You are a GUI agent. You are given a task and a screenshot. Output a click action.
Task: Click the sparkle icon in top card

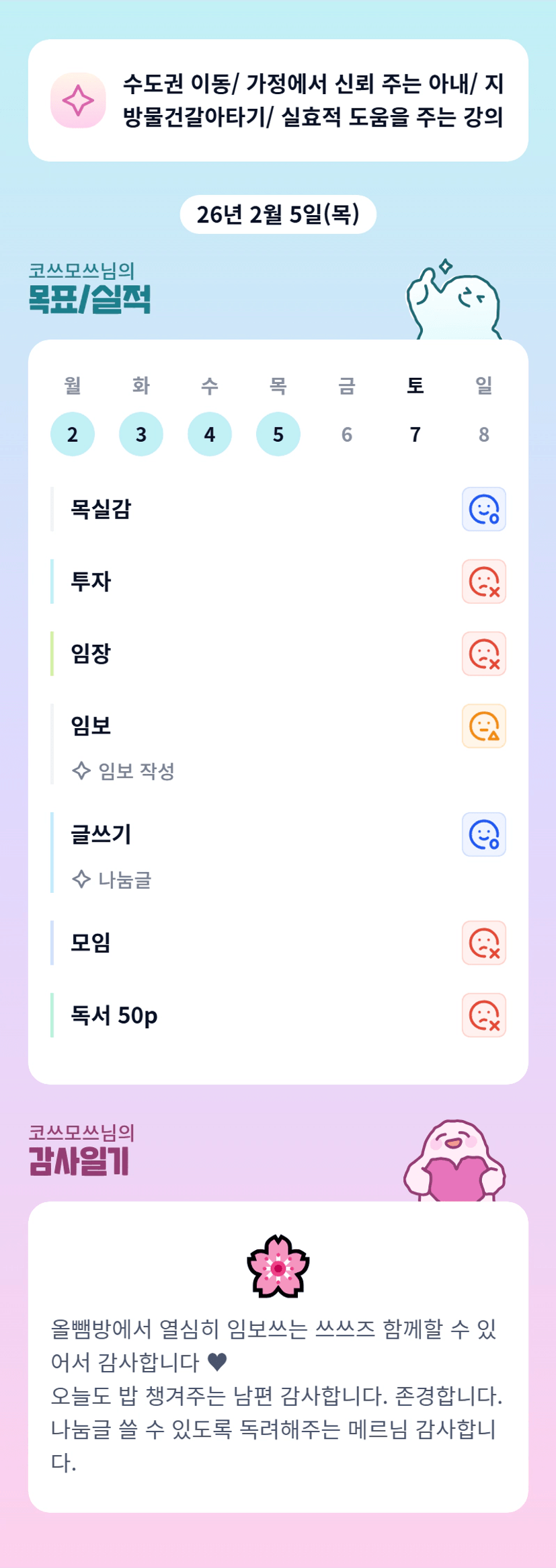[78, 100]
